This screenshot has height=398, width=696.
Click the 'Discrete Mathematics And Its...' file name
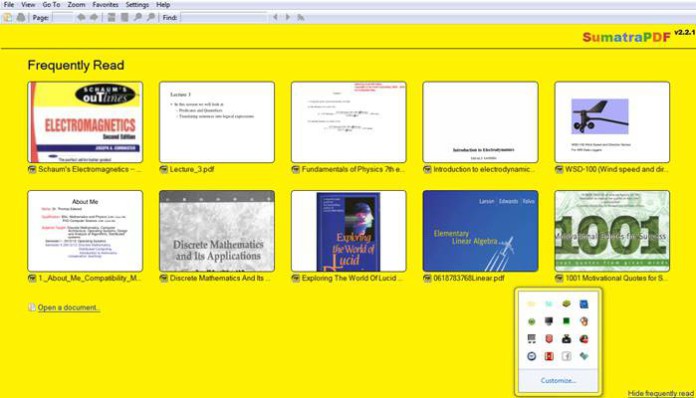point(220,278)
